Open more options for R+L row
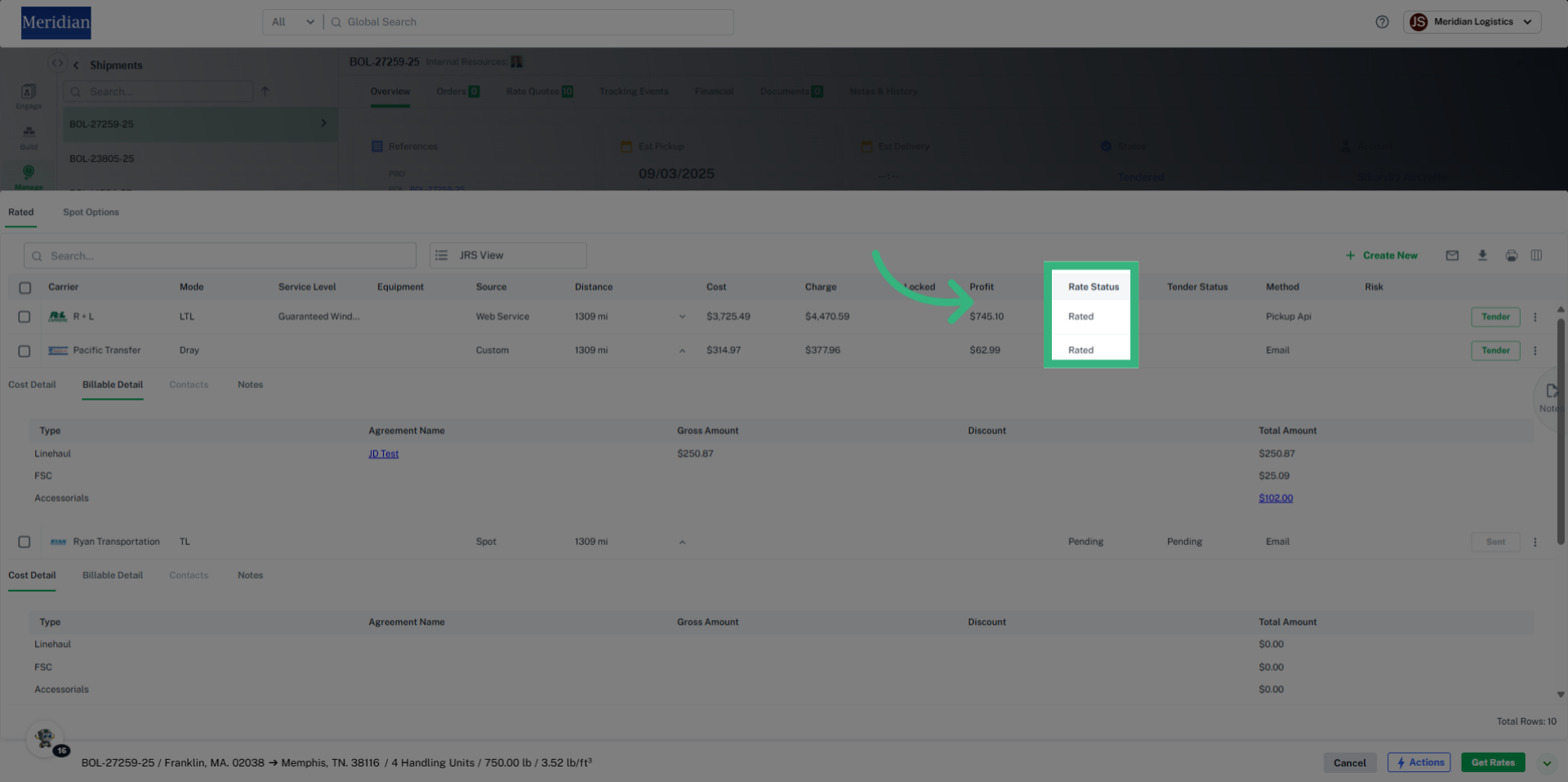This screenshot has width=1568, height=782. [1535, 317]
